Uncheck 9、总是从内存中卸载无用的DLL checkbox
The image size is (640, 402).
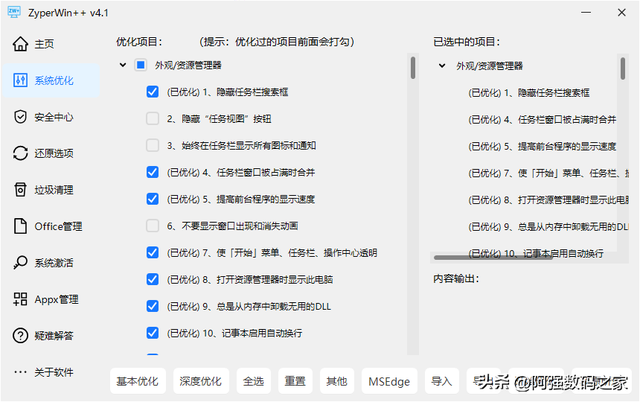pos(153,306)
